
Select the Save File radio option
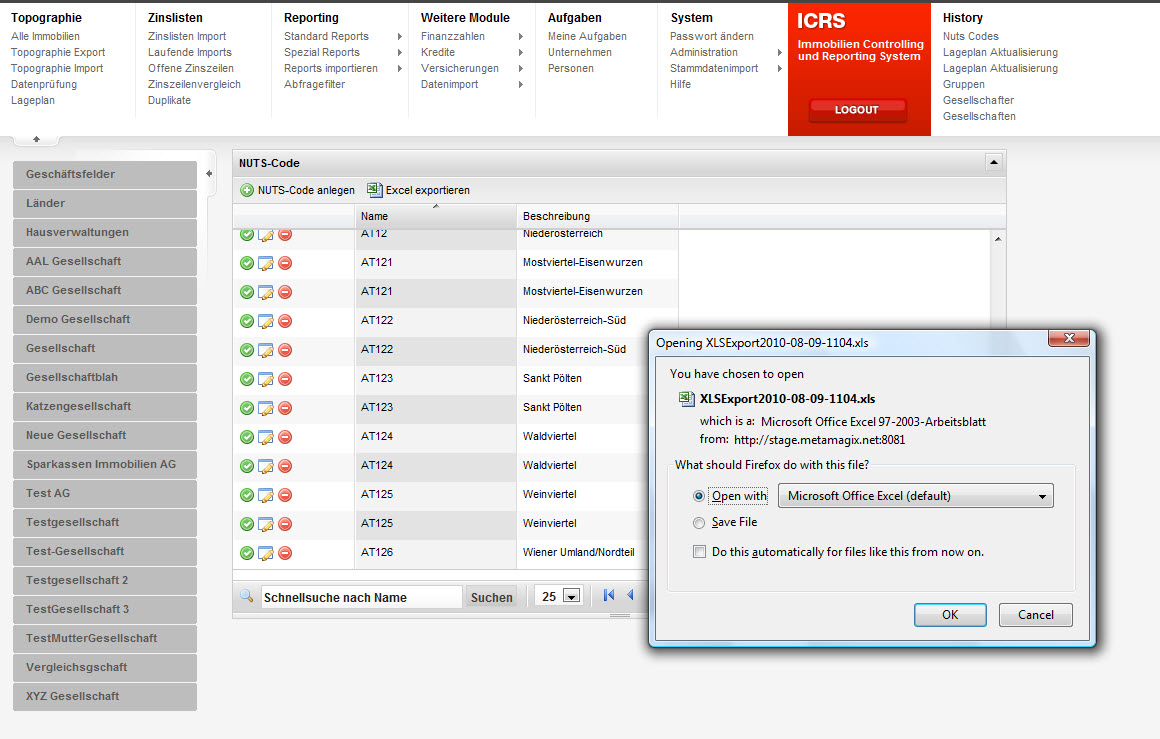pos(698,523)
